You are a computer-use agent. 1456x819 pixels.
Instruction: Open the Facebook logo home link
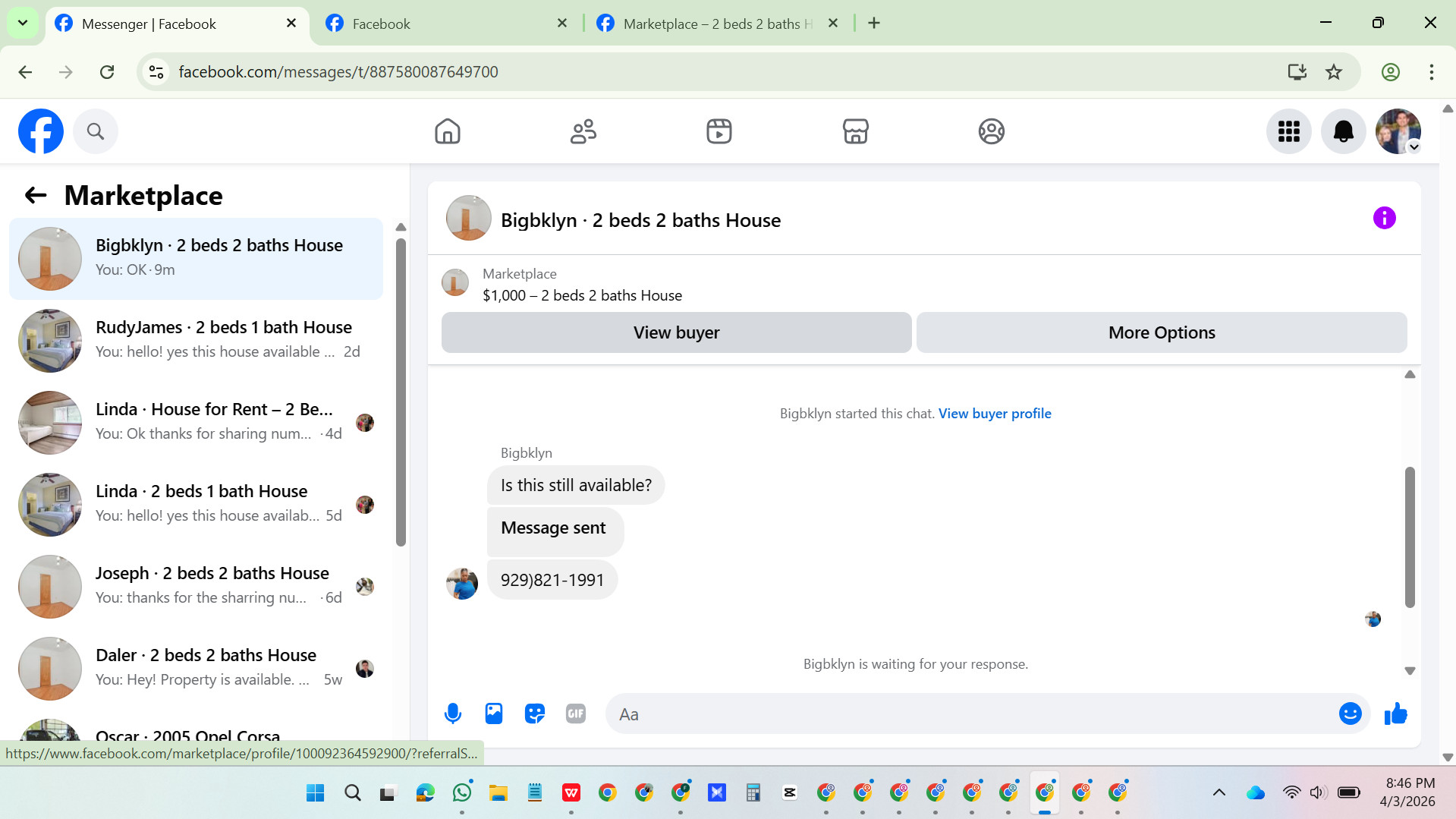(x=41, y=131)
